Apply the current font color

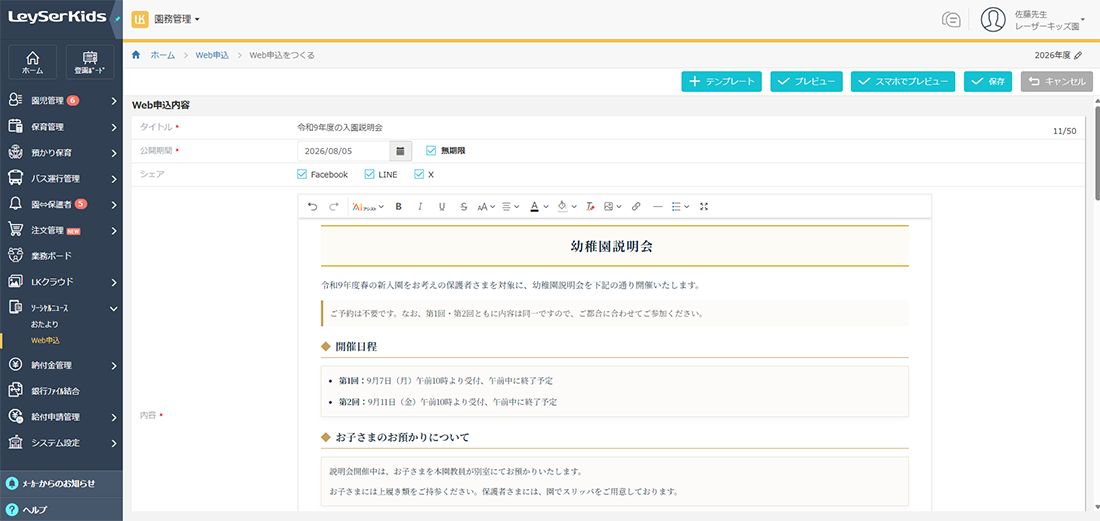[x=534, y=206]
